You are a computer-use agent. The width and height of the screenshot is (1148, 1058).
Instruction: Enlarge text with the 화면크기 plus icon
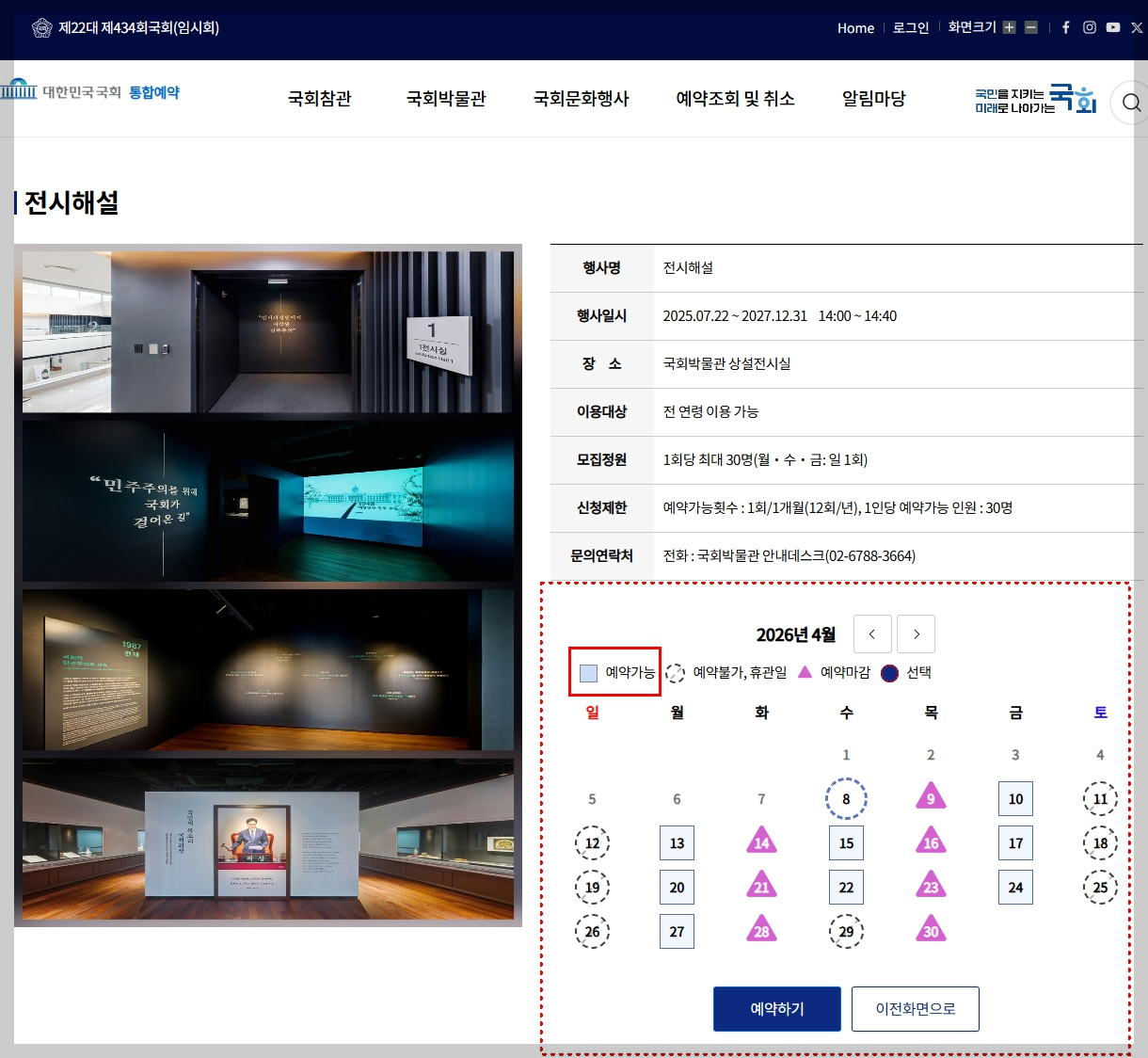tap(1009, 27)
